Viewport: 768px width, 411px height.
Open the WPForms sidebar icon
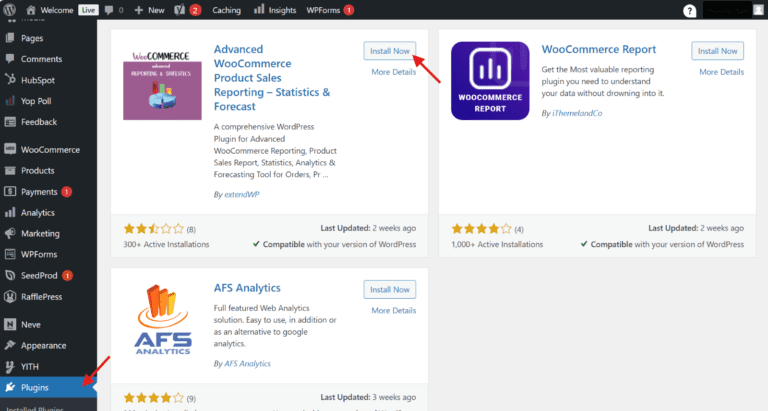pos(10,254)
